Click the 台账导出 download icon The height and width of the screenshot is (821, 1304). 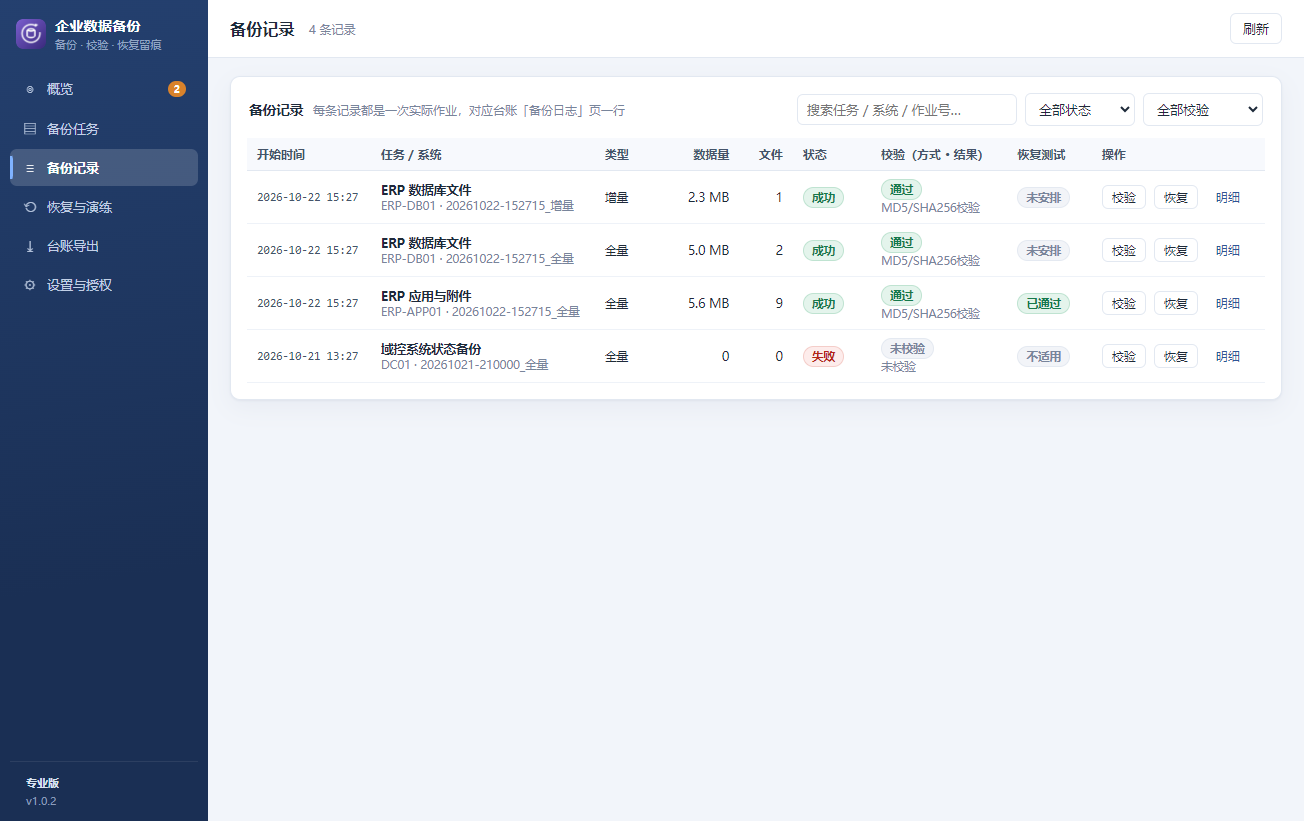click(x=30, y=246)
